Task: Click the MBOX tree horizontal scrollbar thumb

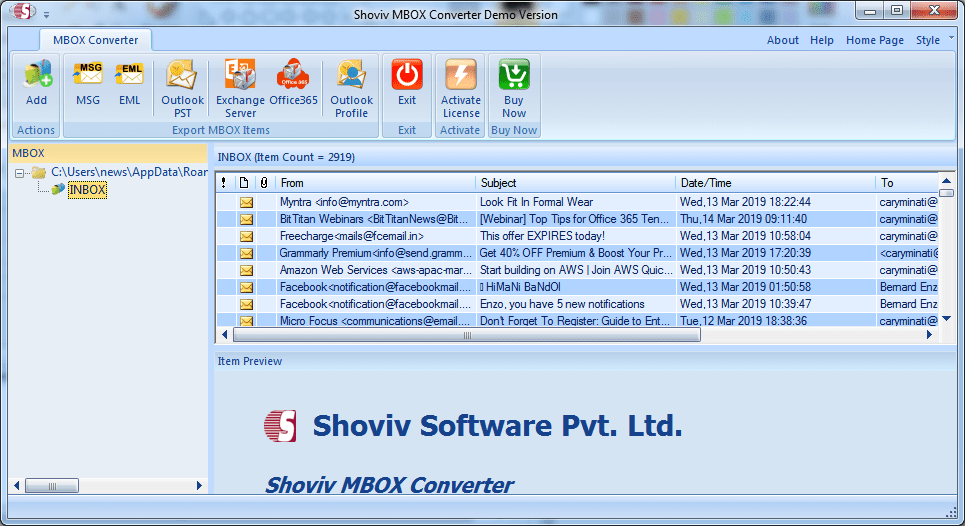Action: (52, 486)
